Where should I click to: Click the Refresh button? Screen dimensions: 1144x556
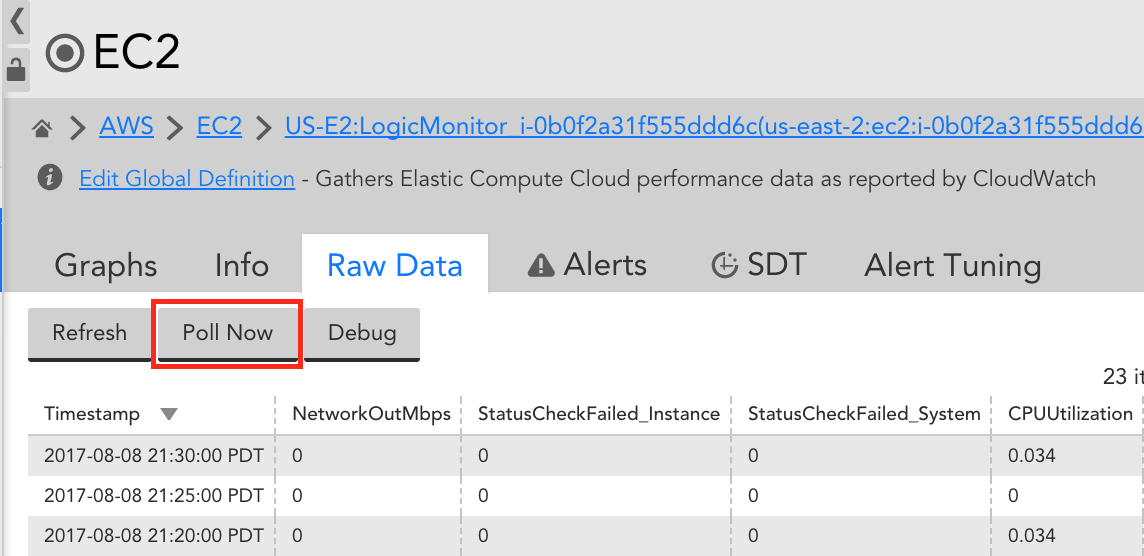pyautogui.click(x=90, y=333)
